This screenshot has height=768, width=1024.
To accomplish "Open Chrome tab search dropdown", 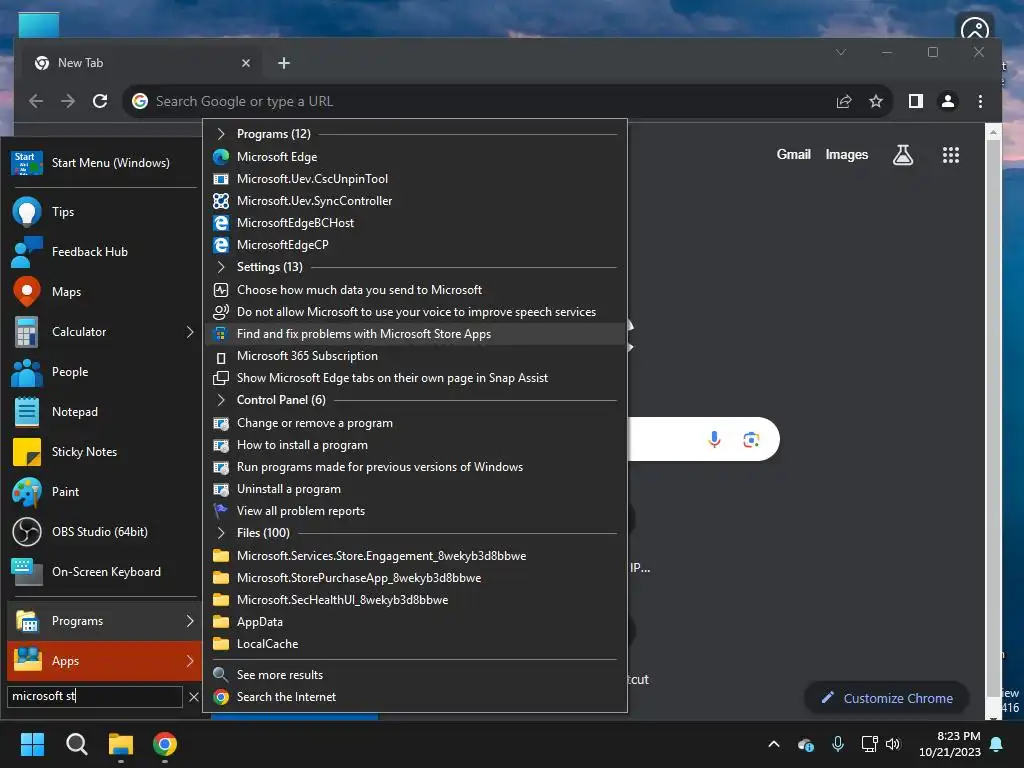I will pos(840,52).
